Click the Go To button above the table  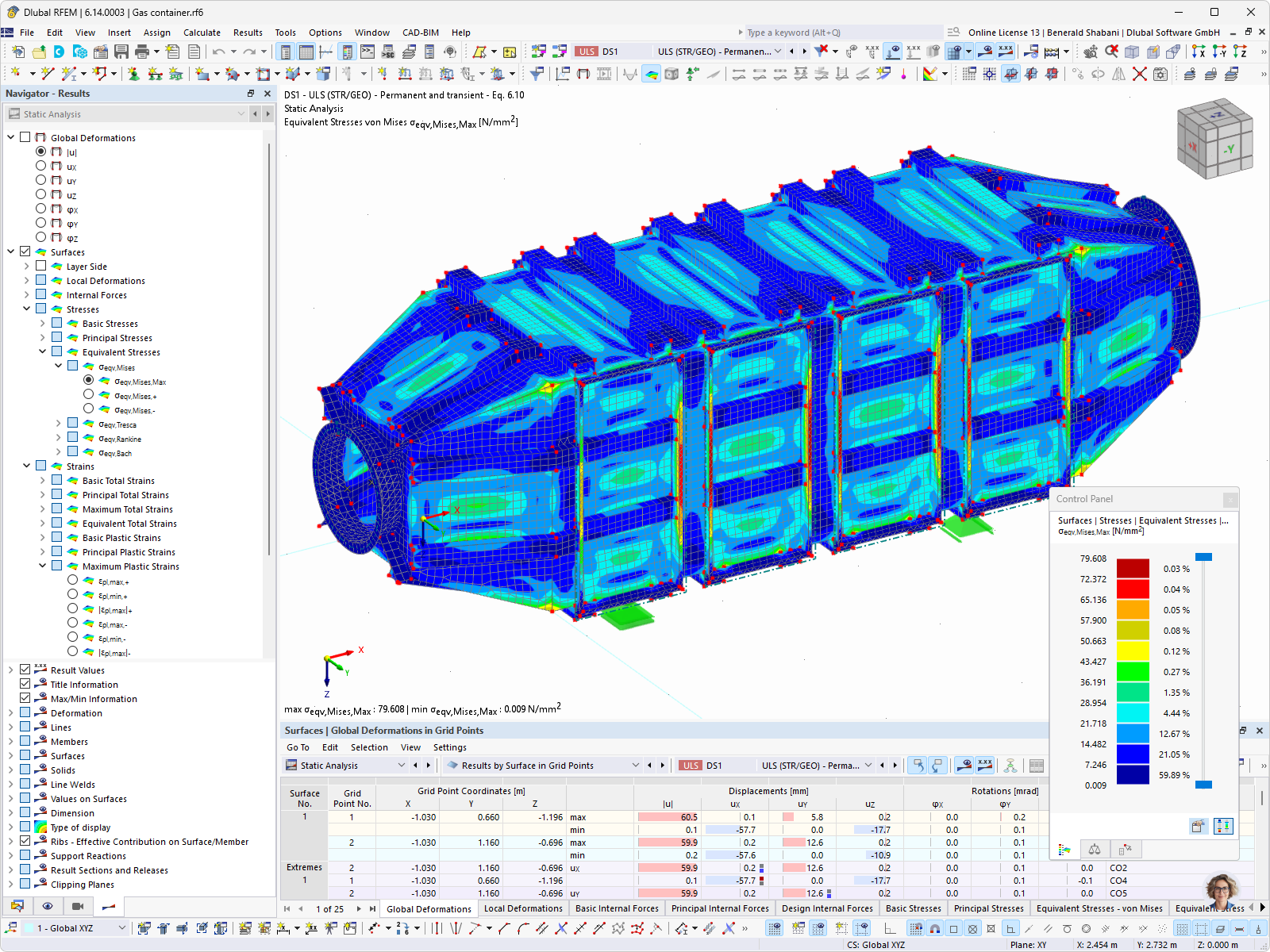click(298, 747)
